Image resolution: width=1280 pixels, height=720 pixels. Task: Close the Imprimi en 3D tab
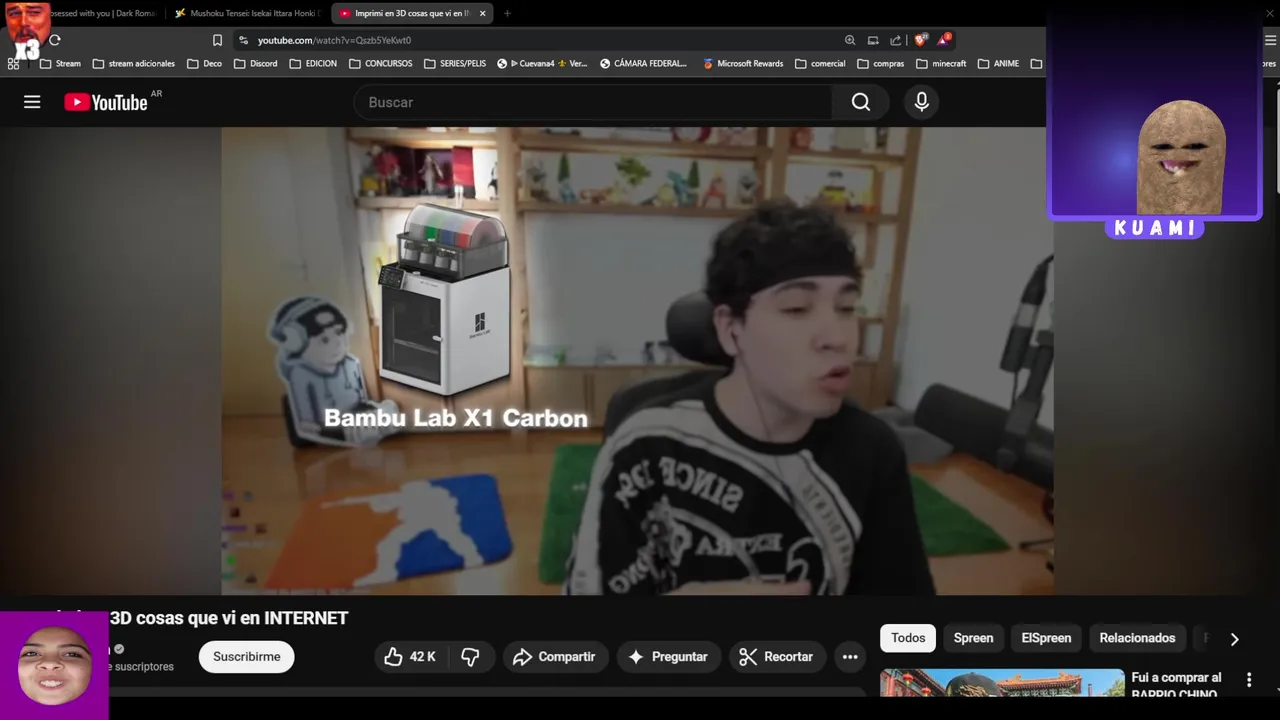[482, 13]
